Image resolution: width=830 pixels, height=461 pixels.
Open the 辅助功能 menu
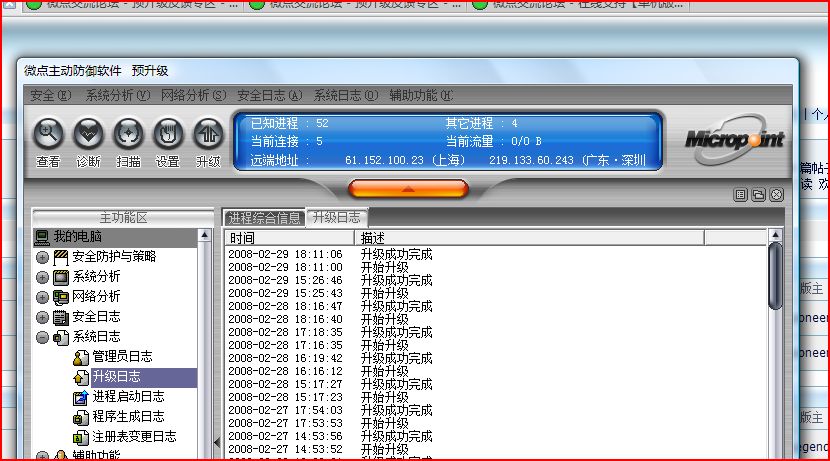421,95
